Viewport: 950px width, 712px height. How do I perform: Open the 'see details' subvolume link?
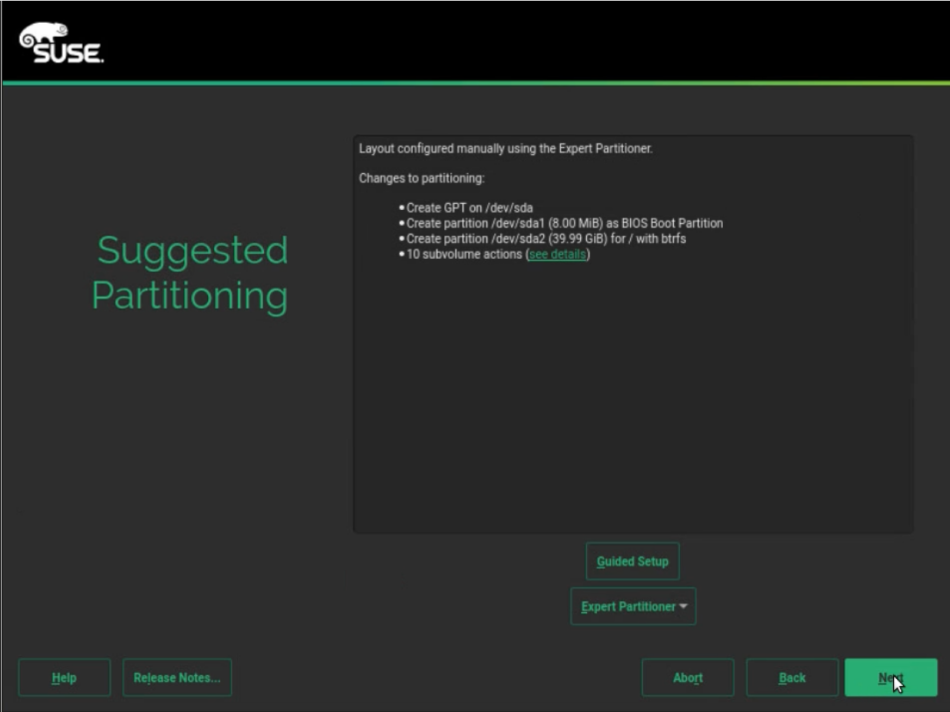click(x=558, y=254)
